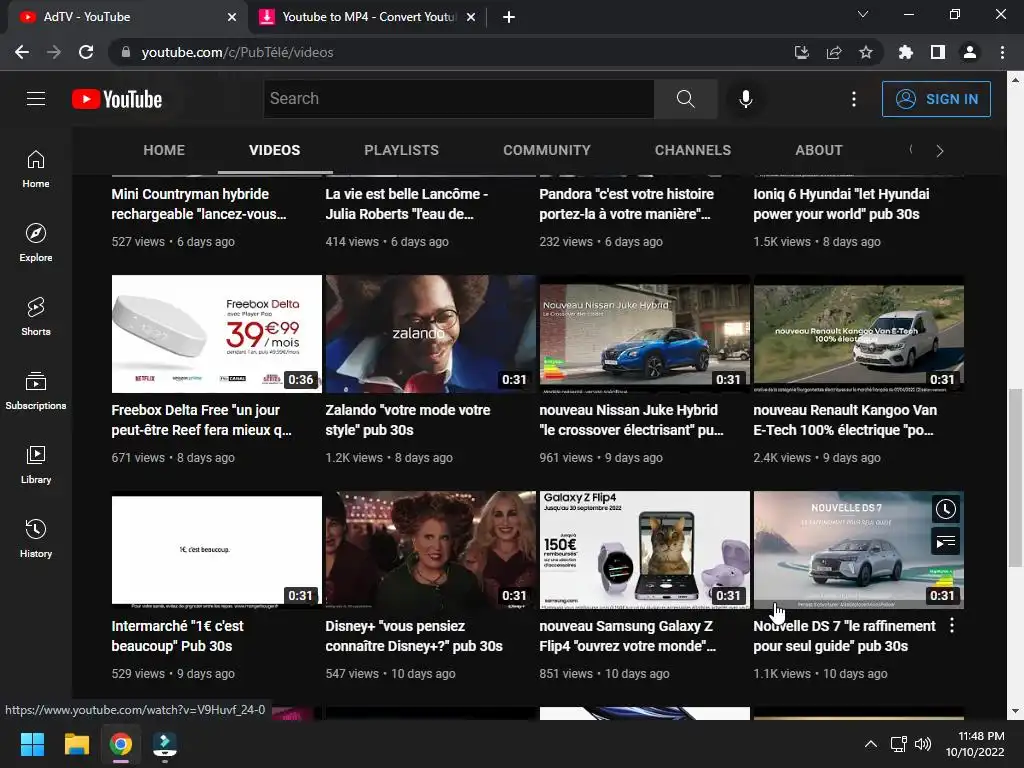Open Ioniq 6 Hyundai video title
The image size is (1024, 768).
(841, 204)
